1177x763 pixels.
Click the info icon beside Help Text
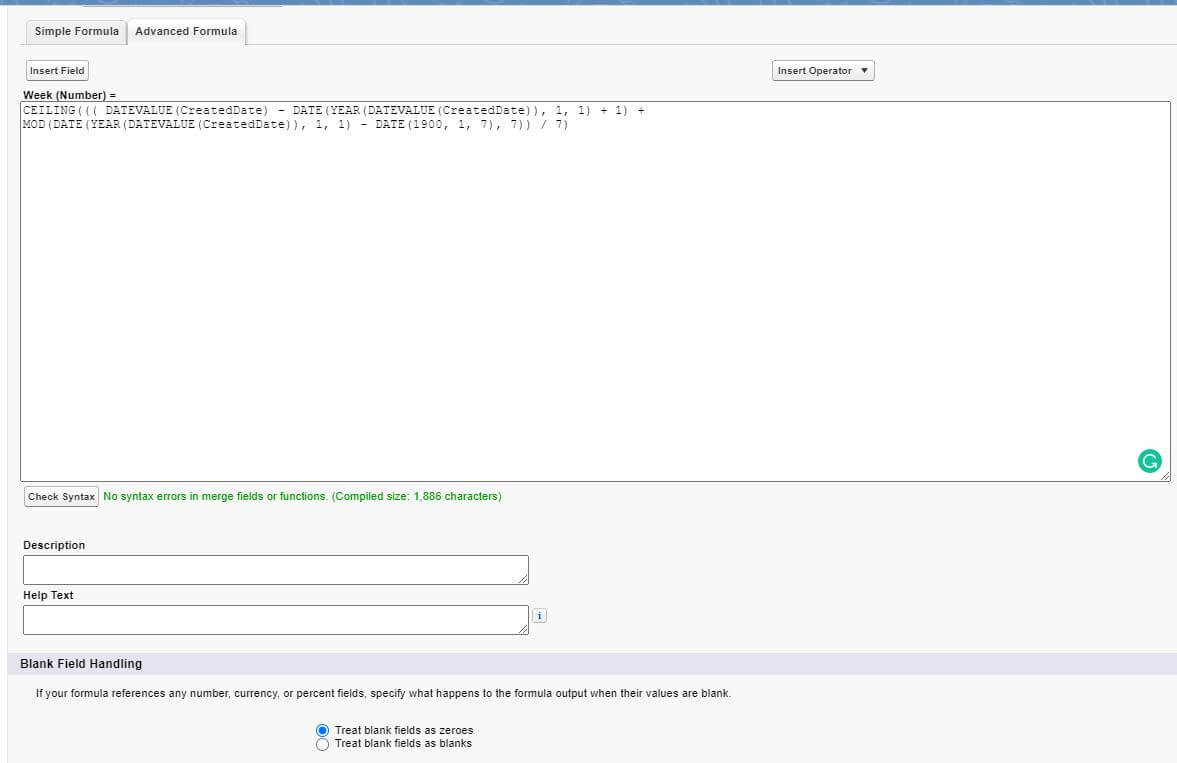point(539,616)
